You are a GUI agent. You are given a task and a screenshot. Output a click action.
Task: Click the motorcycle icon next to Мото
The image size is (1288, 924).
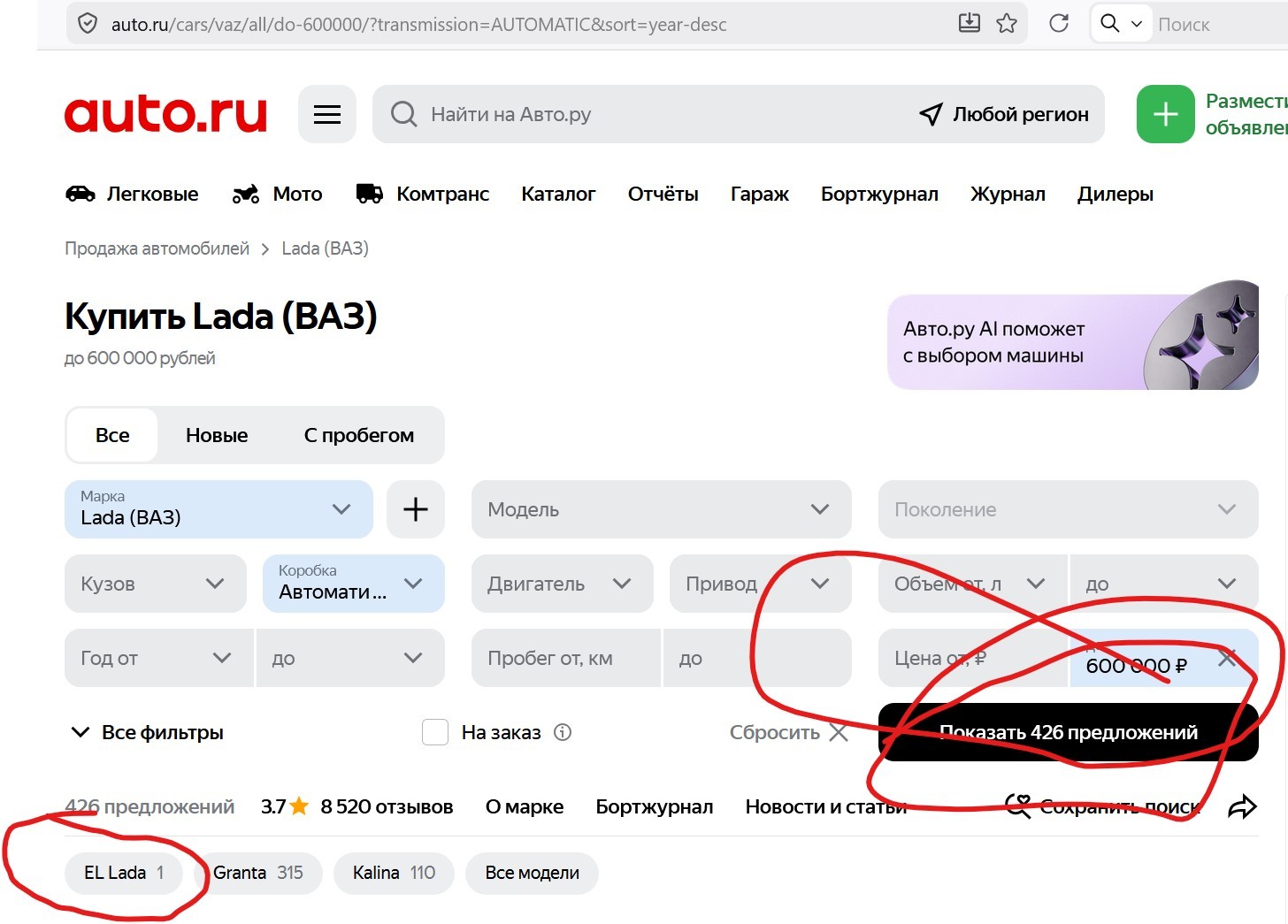click(246, 194)
